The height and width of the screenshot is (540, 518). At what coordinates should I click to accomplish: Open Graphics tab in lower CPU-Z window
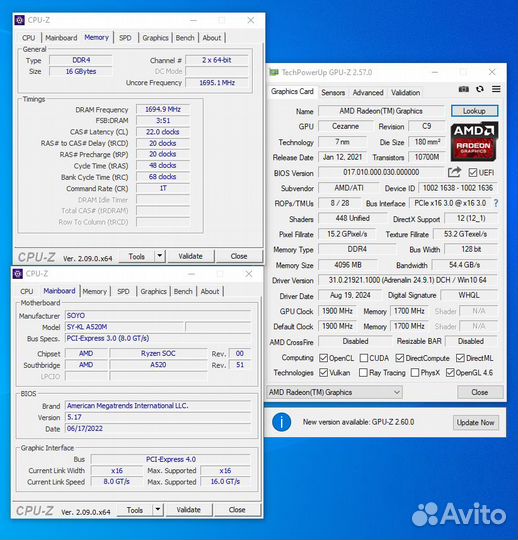[x=153, y=291]
